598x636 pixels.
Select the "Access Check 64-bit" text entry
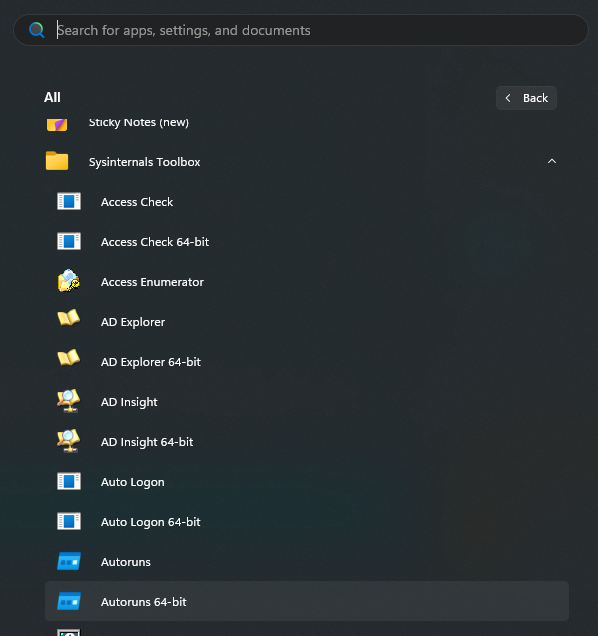(155, 242)
